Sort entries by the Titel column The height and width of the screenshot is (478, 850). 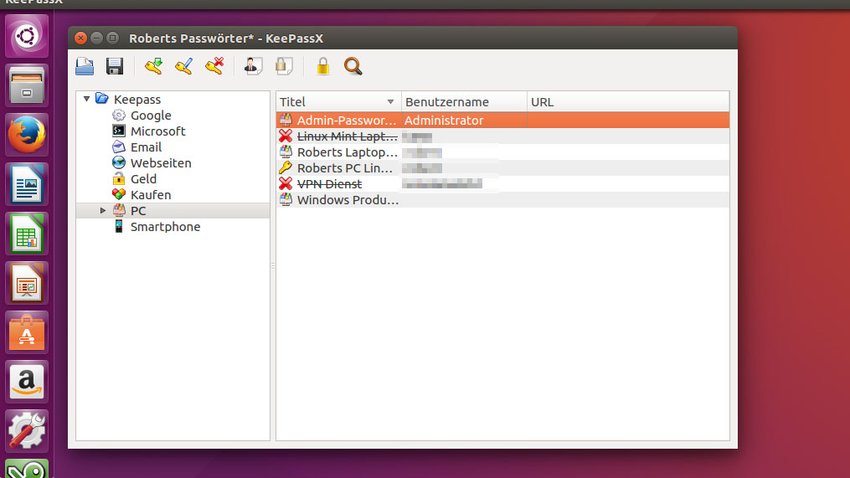338,102
